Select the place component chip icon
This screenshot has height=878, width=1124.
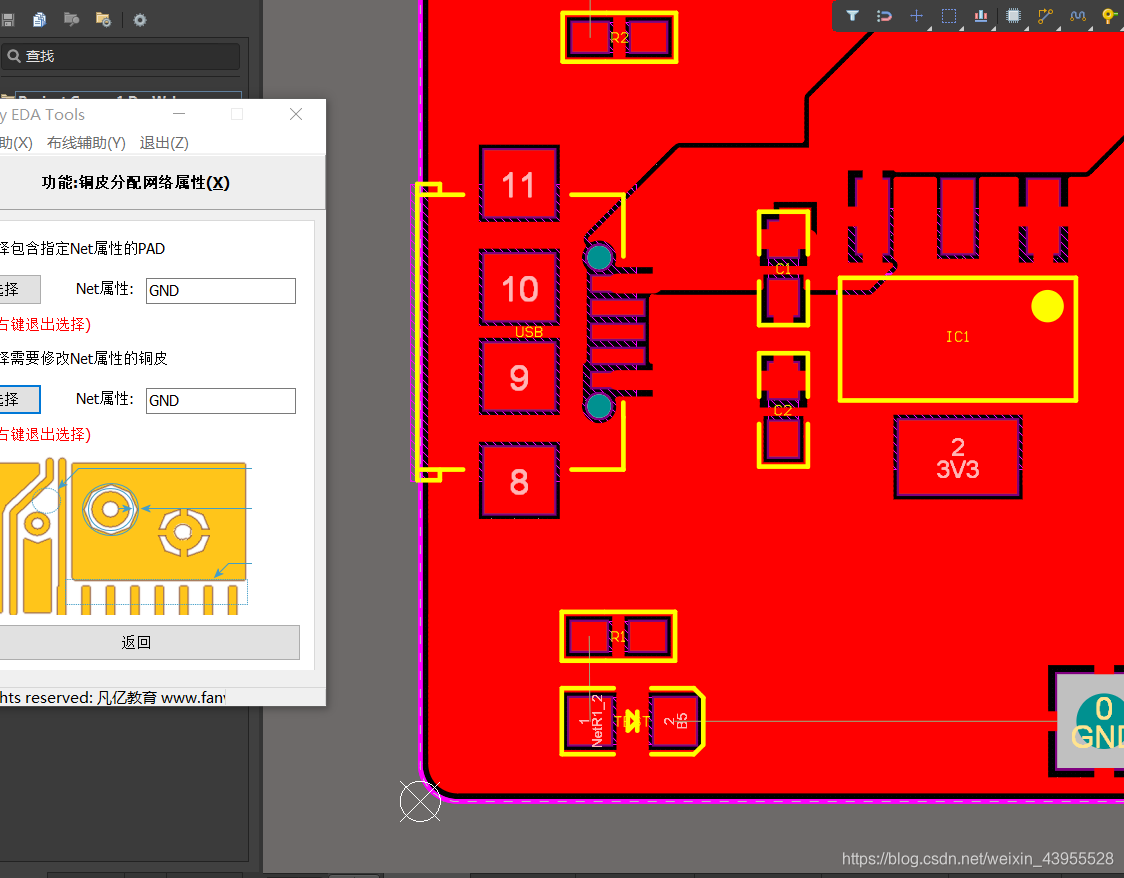[x=1013, y=16]
